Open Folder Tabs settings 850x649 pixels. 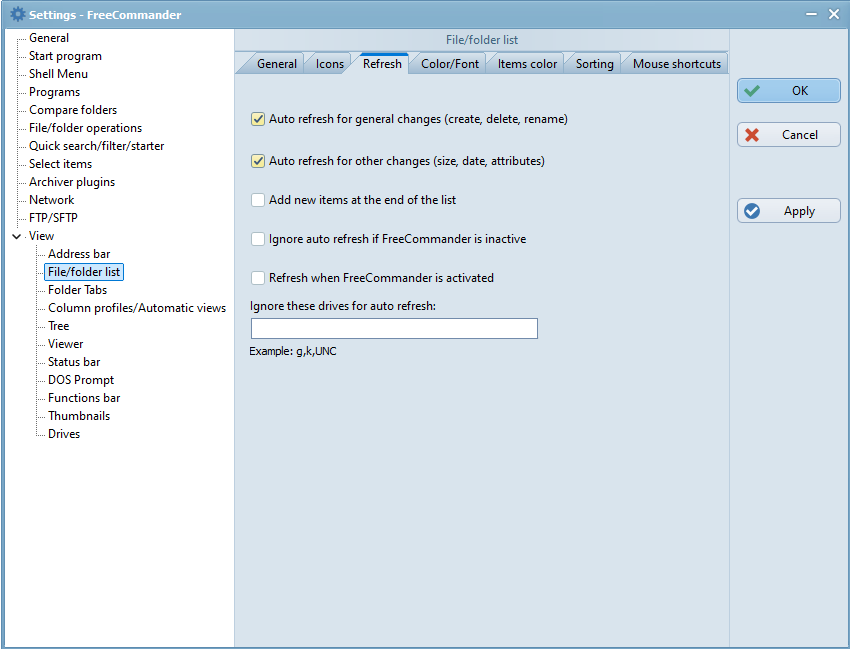click(x=77, y=290)
